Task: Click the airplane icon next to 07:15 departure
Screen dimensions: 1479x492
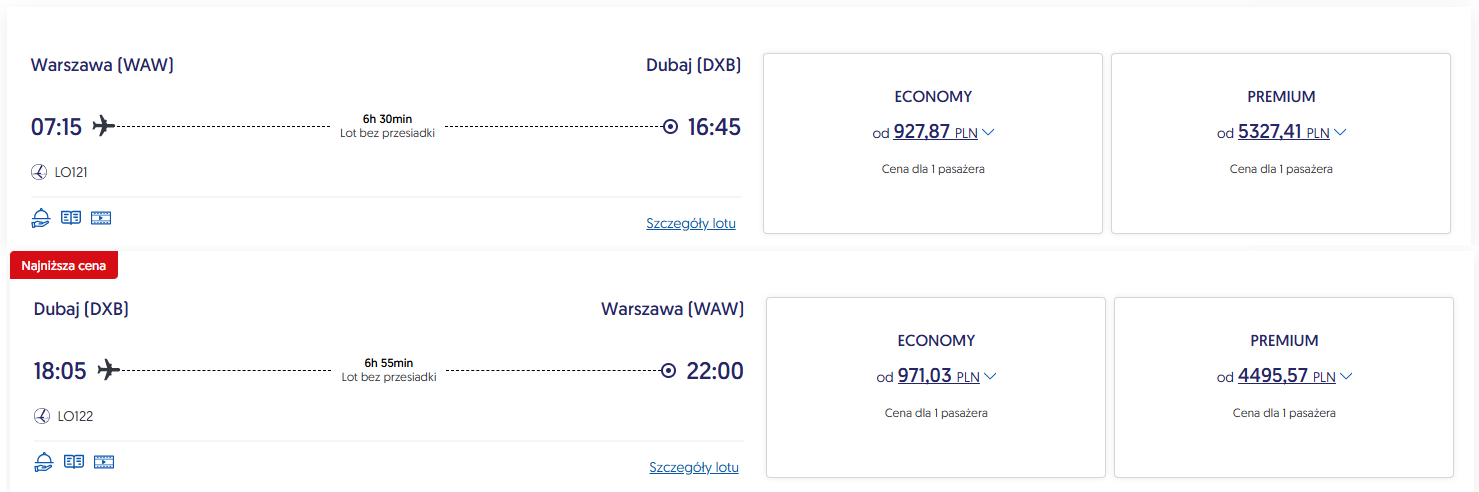Action: point(104,126)
